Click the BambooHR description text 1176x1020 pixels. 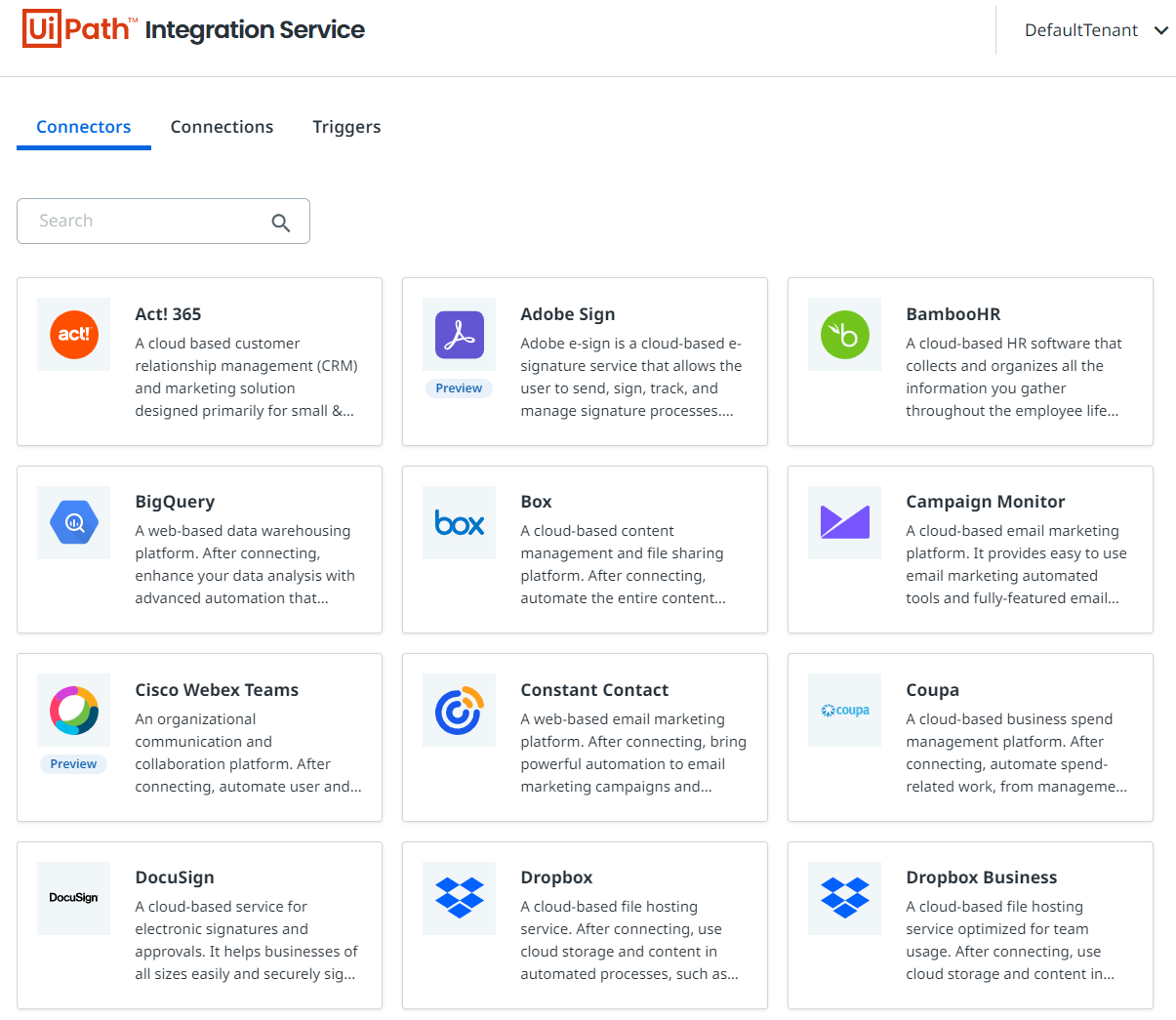(x=1014, y=377)
